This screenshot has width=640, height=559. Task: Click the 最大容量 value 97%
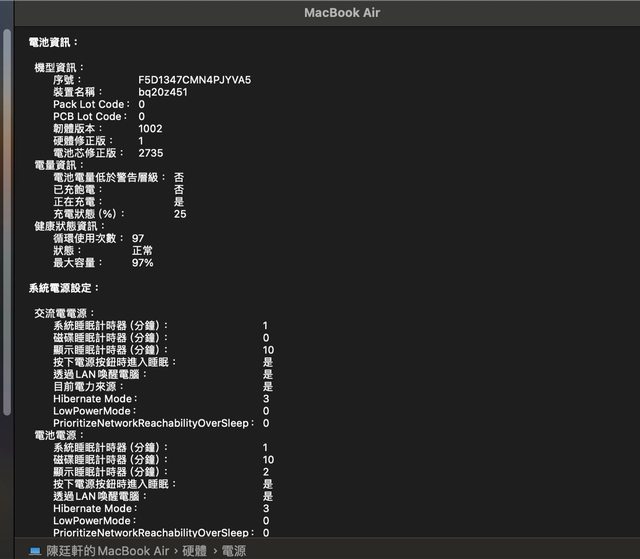pos(142,262)
